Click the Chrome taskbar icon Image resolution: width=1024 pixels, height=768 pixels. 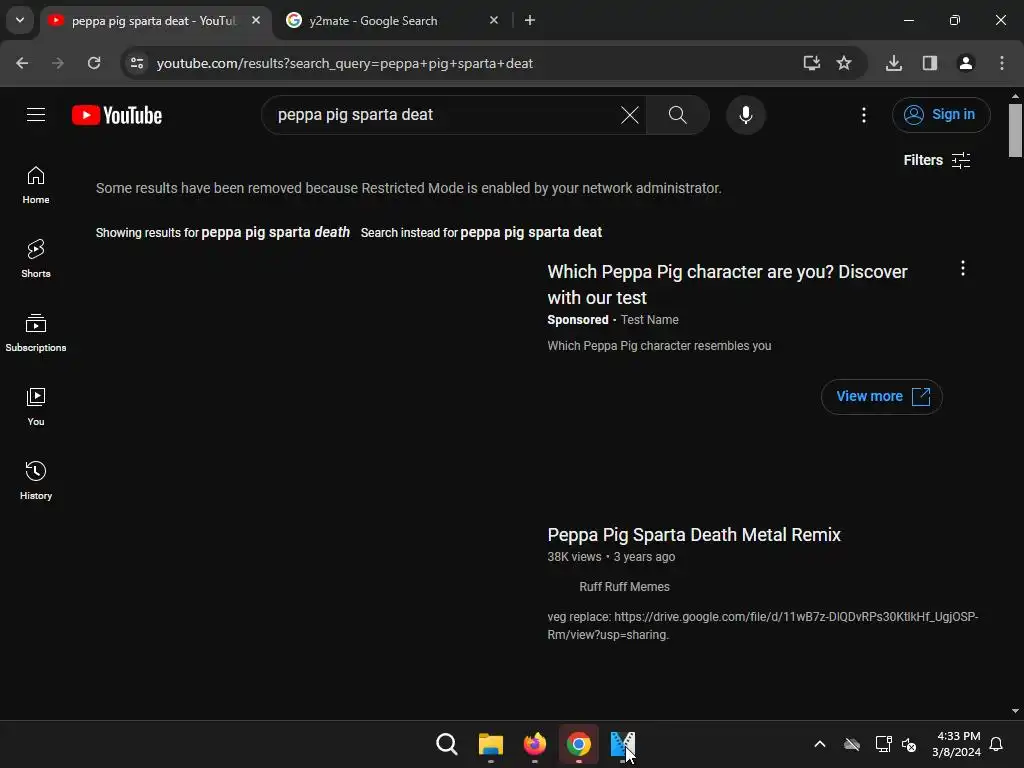(579, 744)
